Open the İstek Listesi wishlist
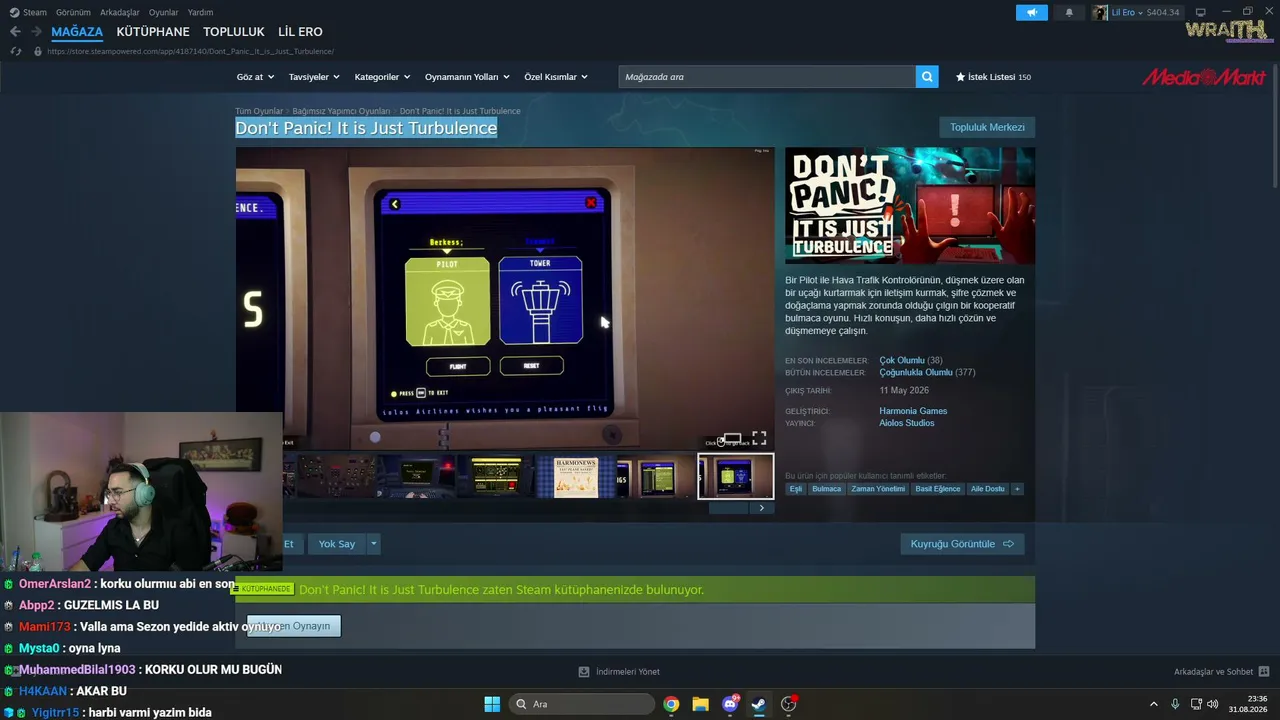The width and height of the screenshot is (1280, 720). (993, 77)
